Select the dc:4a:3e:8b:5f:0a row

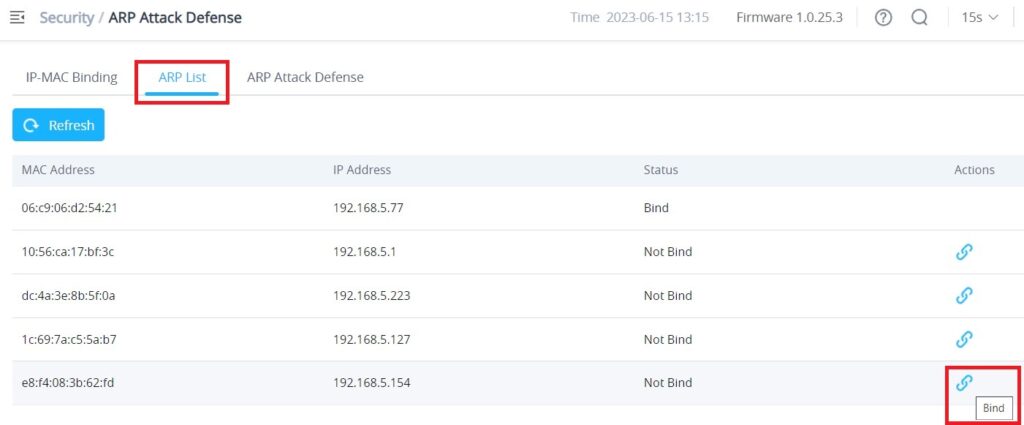coord(518,296)
